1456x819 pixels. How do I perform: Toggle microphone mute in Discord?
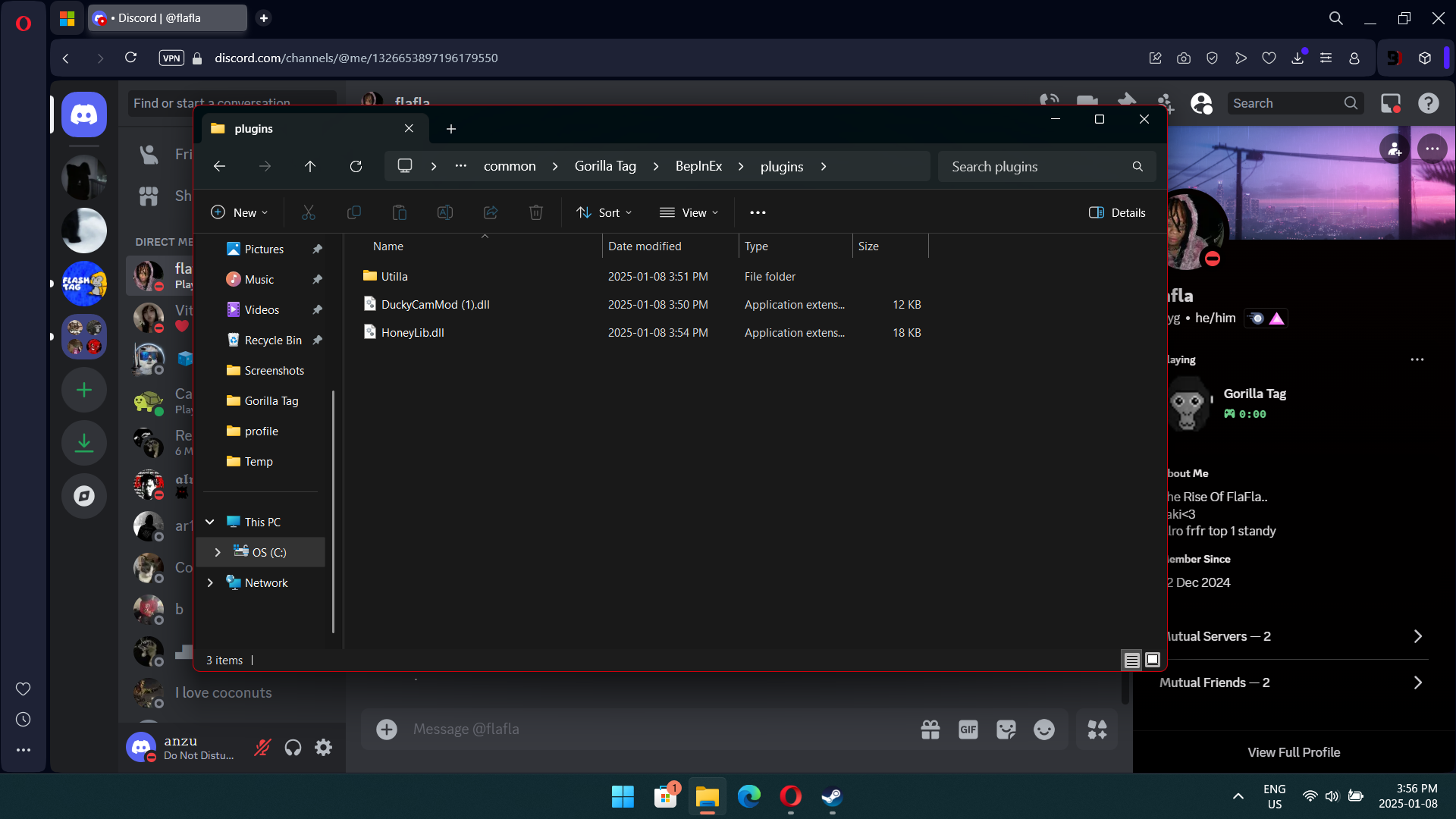pos(262,748)
